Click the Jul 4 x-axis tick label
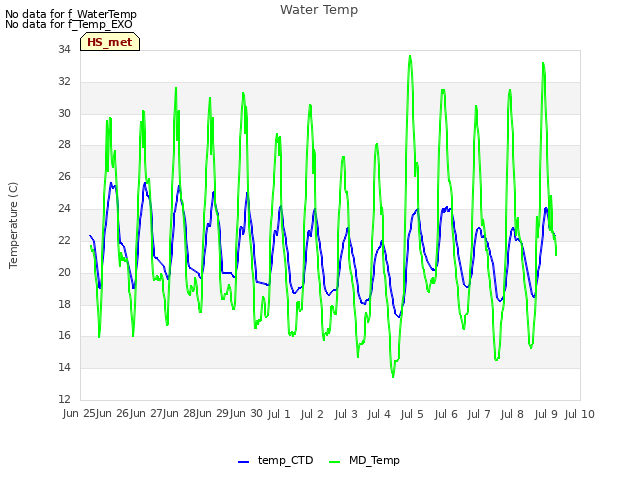The image size is (640, 480). 379,414
